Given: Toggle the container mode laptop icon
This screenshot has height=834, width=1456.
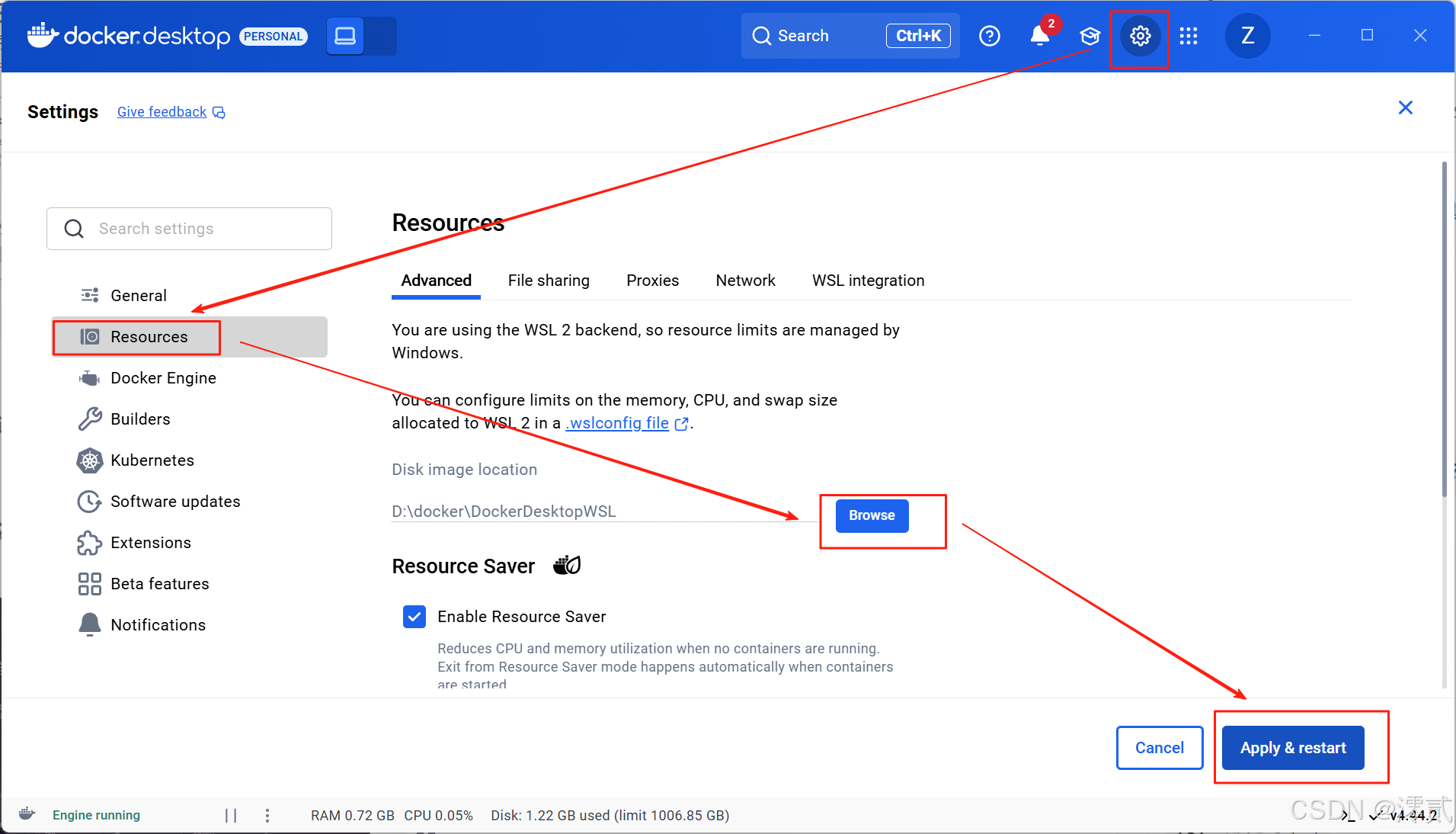Looking at the screenshot, I should click(x=345, y=36).
